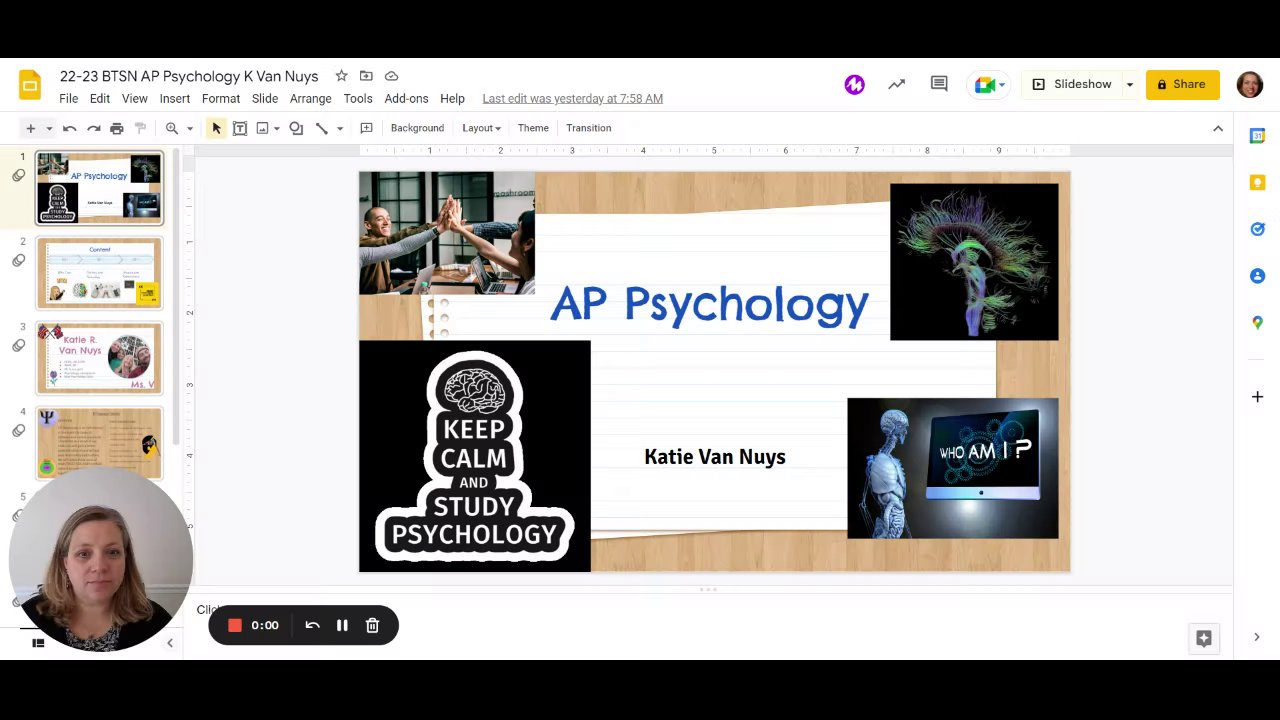Select the Shape tool
The image size is (1280, 720).
click(x=296, y=128)
